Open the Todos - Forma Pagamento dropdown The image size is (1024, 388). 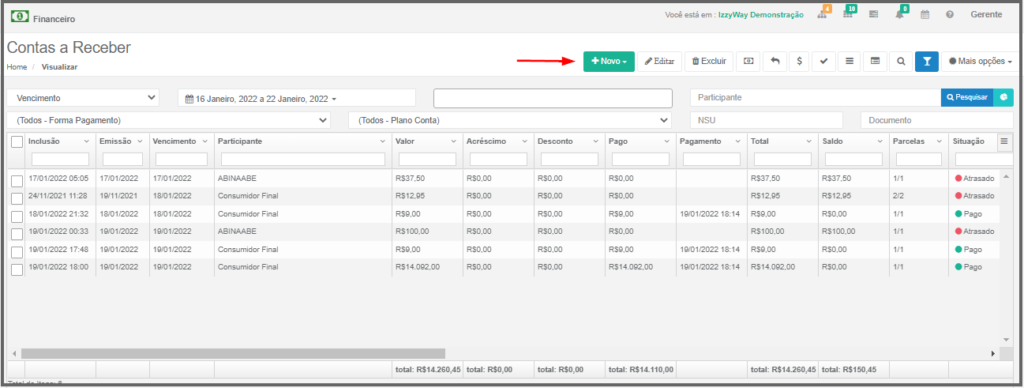click(168, 120)
